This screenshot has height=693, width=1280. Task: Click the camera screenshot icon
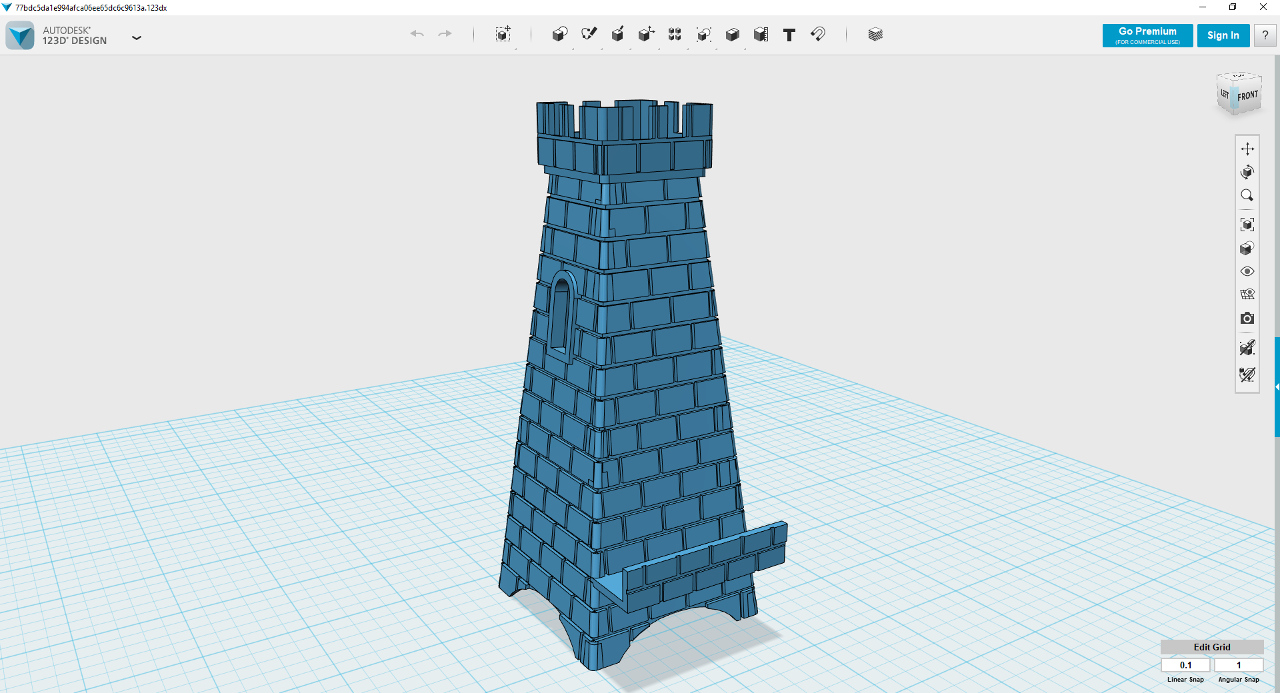1247,318
